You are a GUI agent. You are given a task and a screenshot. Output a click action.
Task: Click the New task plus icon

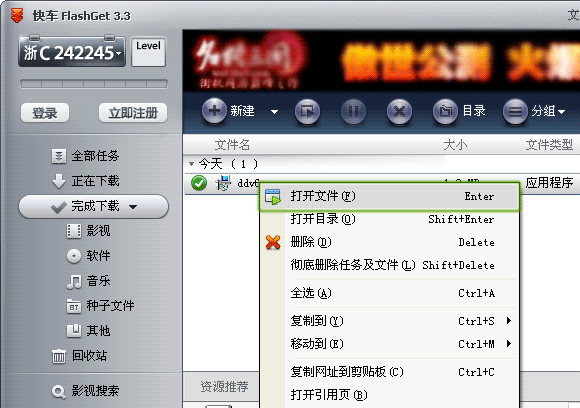click(214, 111)
